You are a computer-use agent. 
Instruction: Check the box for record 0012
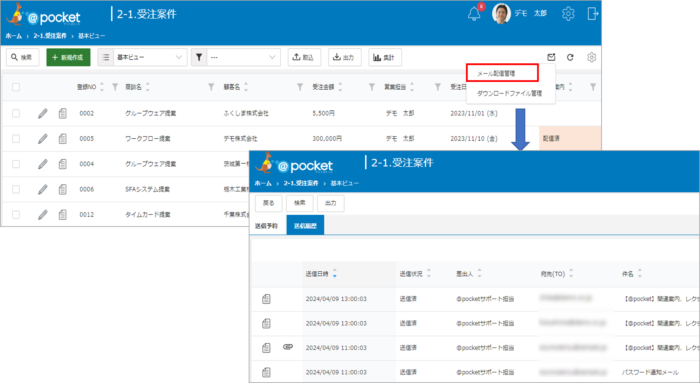pyautogui.click(x=16, y=215)
